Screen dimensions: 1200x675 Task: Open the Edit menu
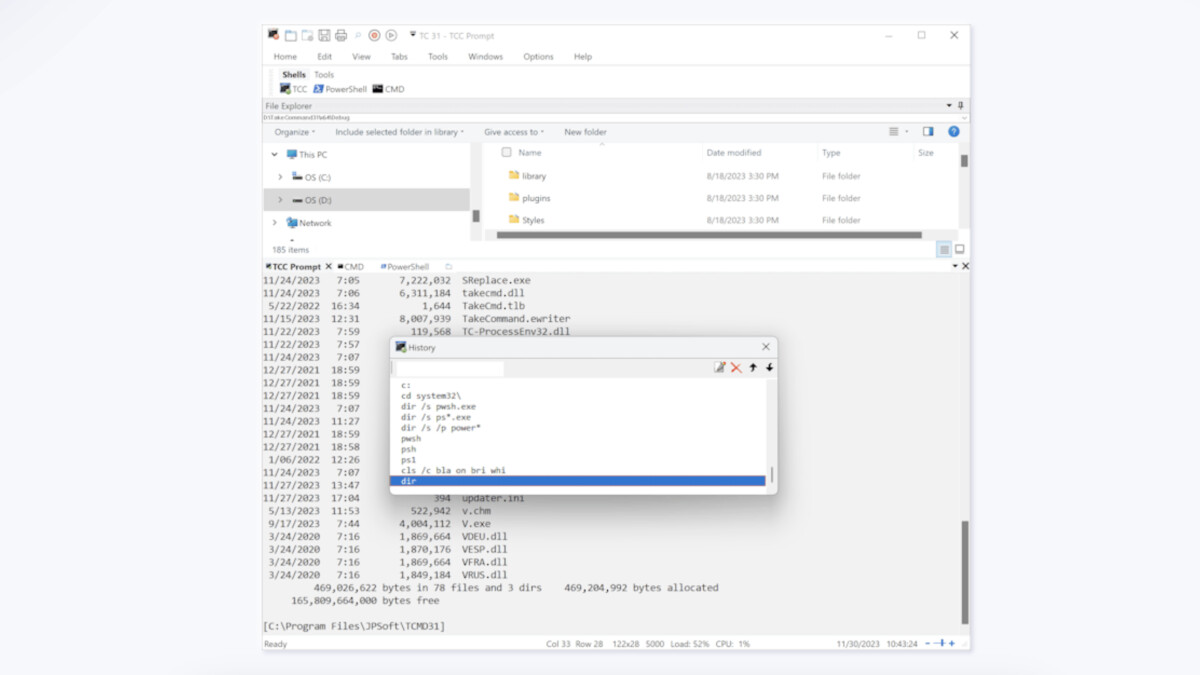325,57
